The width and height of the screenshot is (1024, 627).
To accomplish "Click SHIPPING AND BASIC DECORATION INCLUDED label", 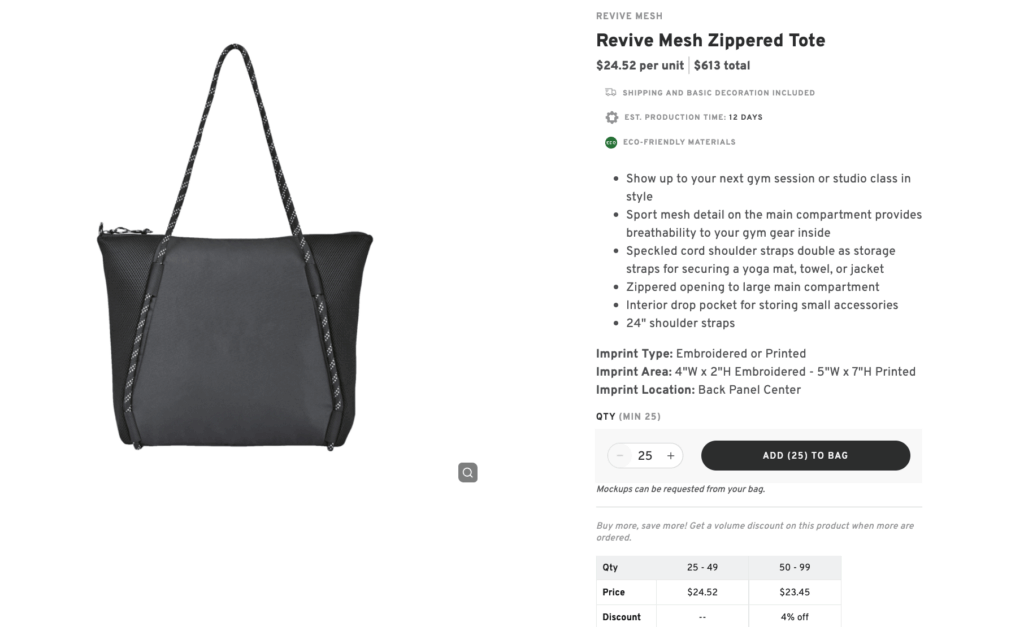I will coord(718,92).
